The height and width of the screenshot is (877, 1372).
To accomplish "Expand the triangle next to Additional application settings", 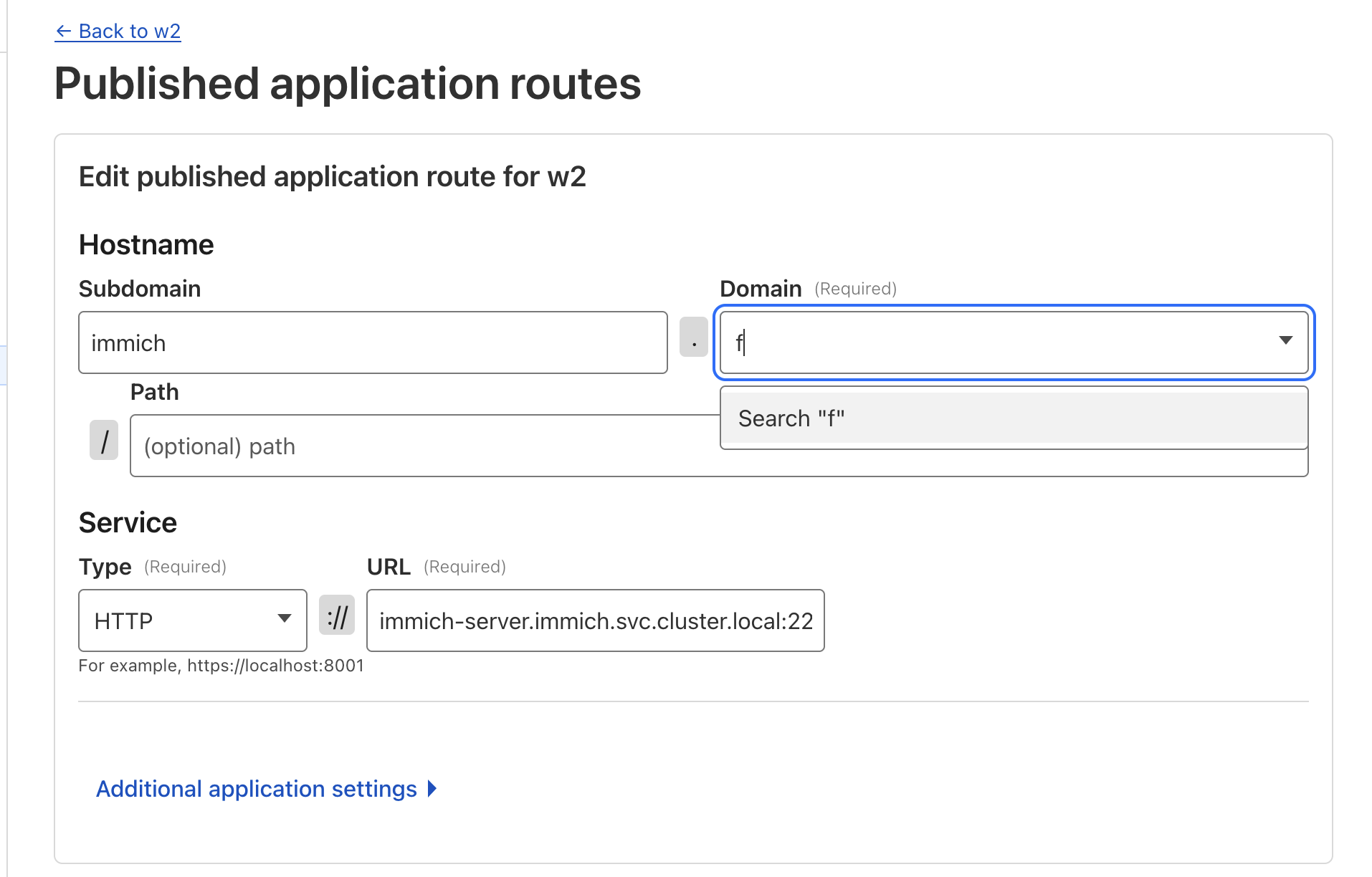I will pos(432,789).
